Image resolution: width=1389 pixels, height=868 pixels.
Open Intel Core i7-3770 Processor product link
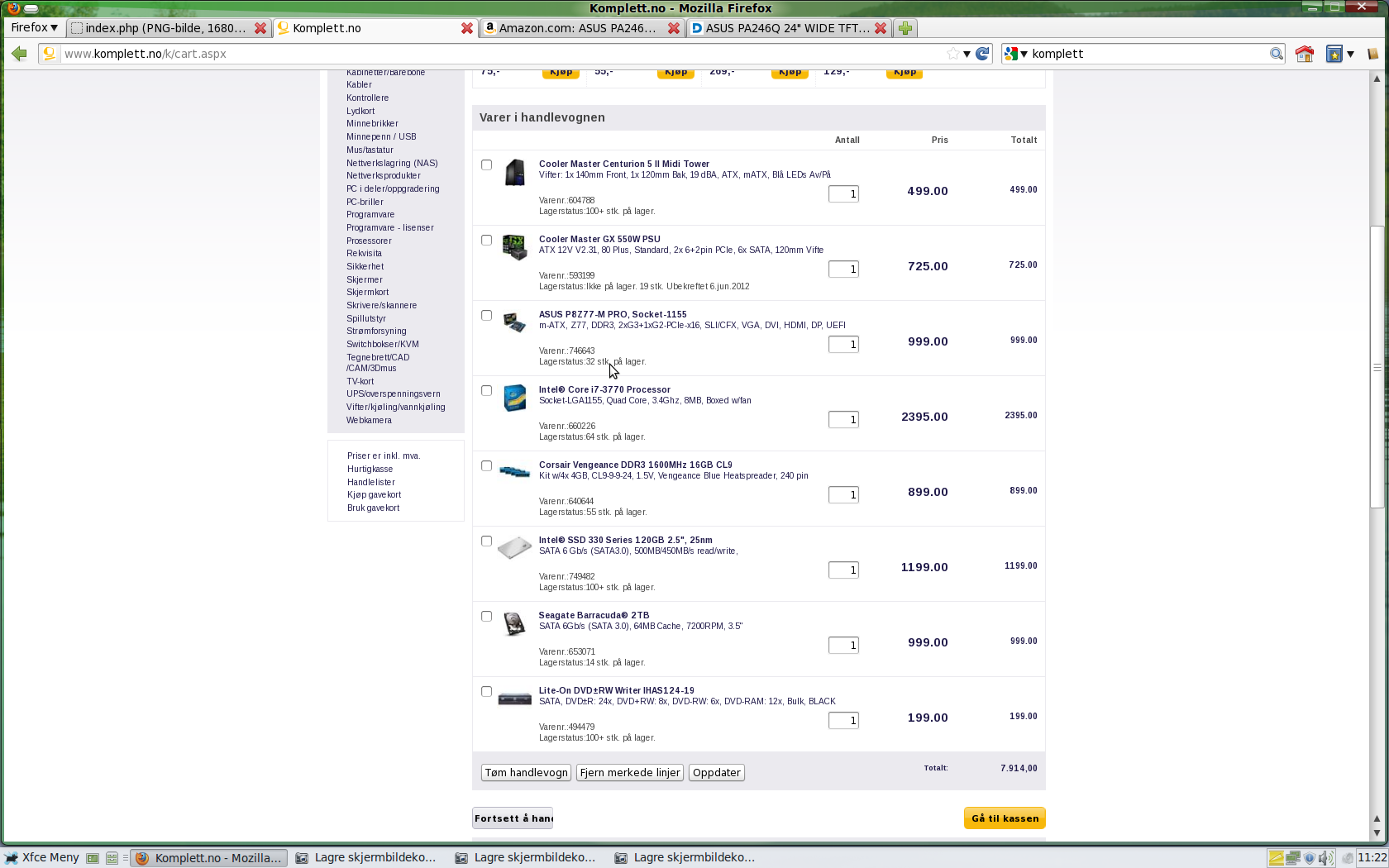(604, 390)
